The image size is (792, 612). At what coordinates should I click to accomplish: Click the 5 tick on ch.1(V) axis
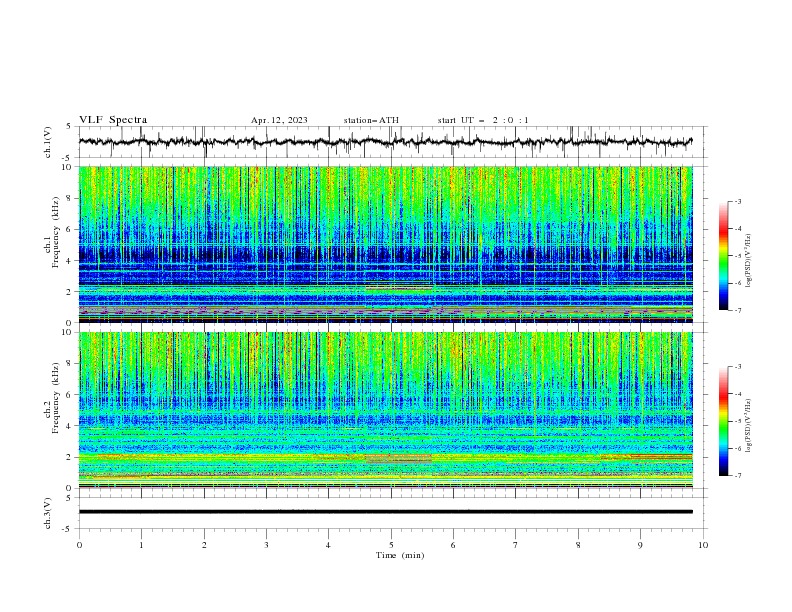(x=69, y=126)
